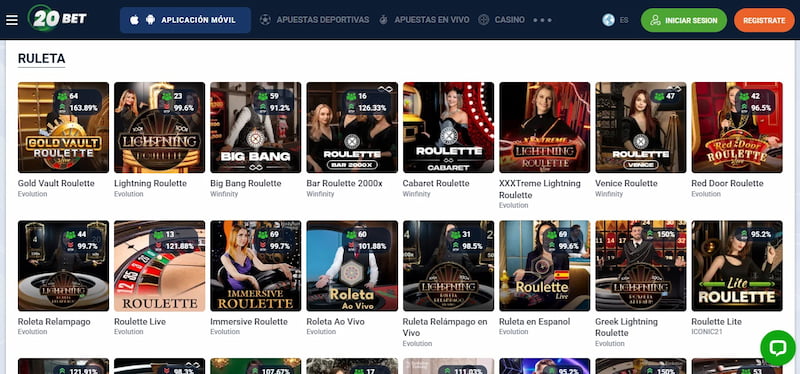Screen dimensions: 800x374
Task: Click the ICONIC21 provider label
Action: pos(706,332)
